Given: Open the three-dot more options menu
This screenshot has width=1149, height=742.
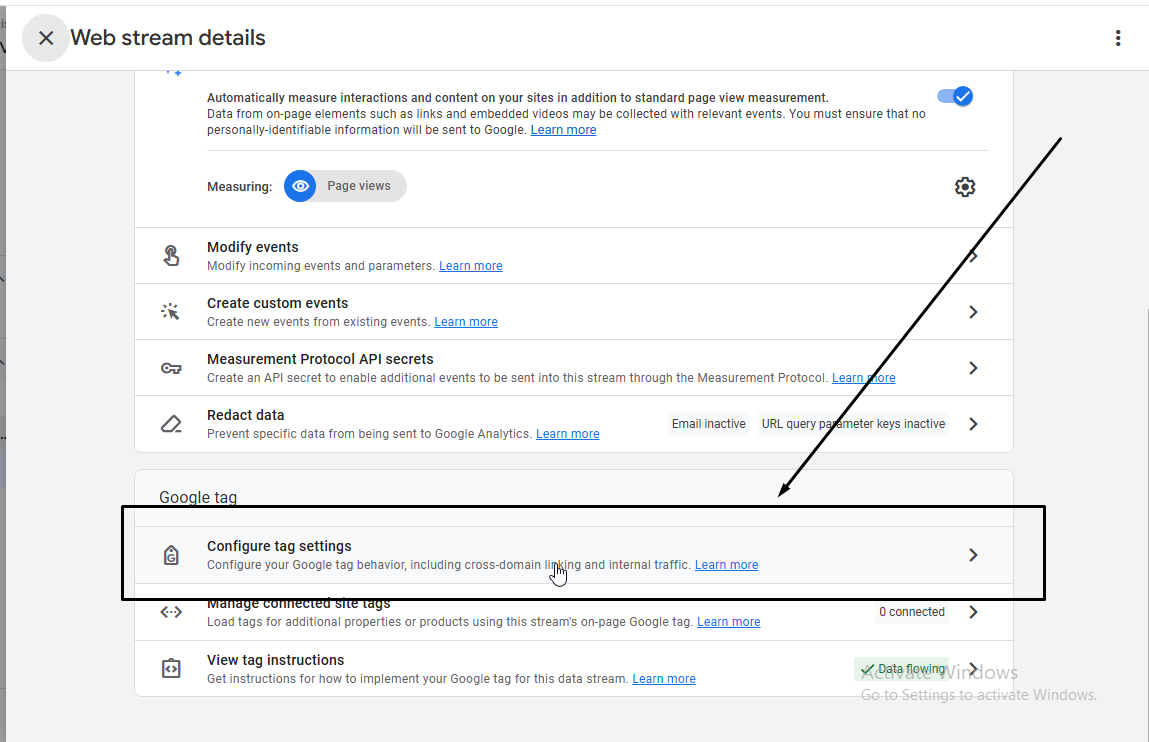Looking at the screenshot, I should click(1117, 38).
